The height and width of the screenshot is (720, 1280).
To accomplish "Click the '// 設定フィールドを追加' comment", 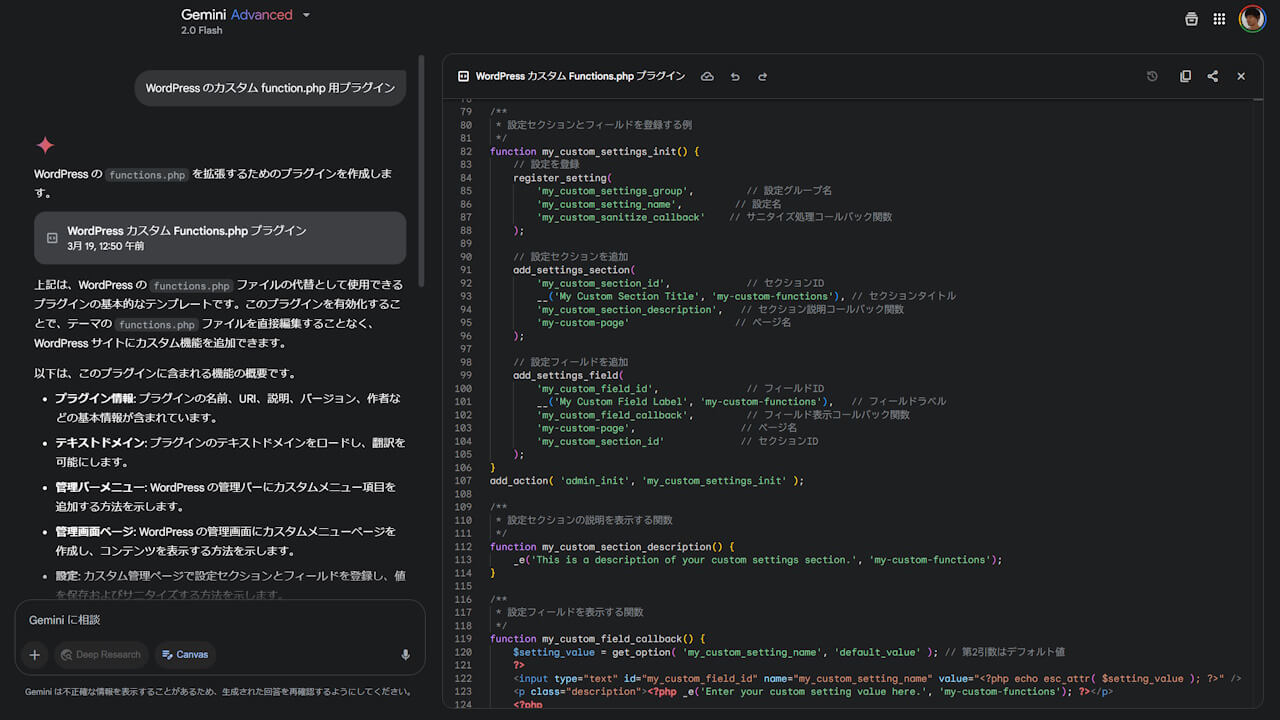I will coord(571,362).
